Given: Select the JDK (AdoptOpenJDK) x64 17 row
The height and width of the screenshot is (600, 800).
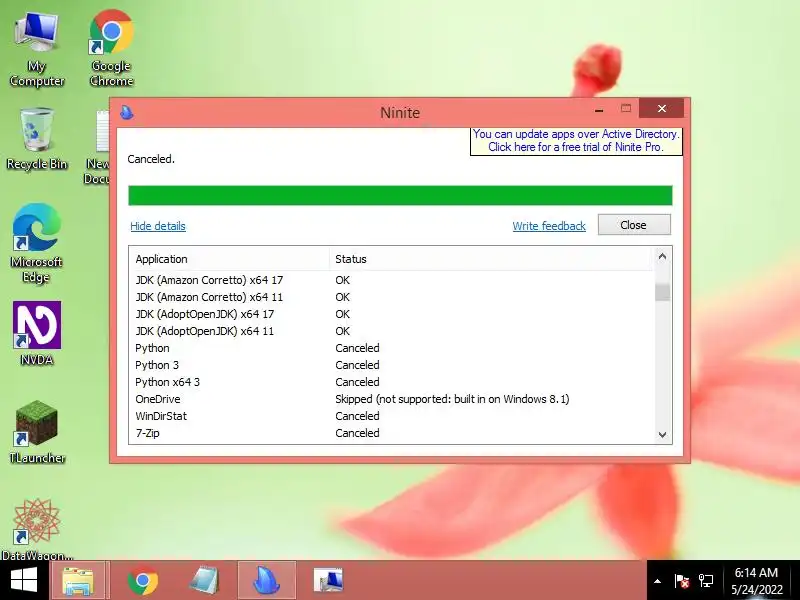Looking at the screenshot, I should 391,314.
